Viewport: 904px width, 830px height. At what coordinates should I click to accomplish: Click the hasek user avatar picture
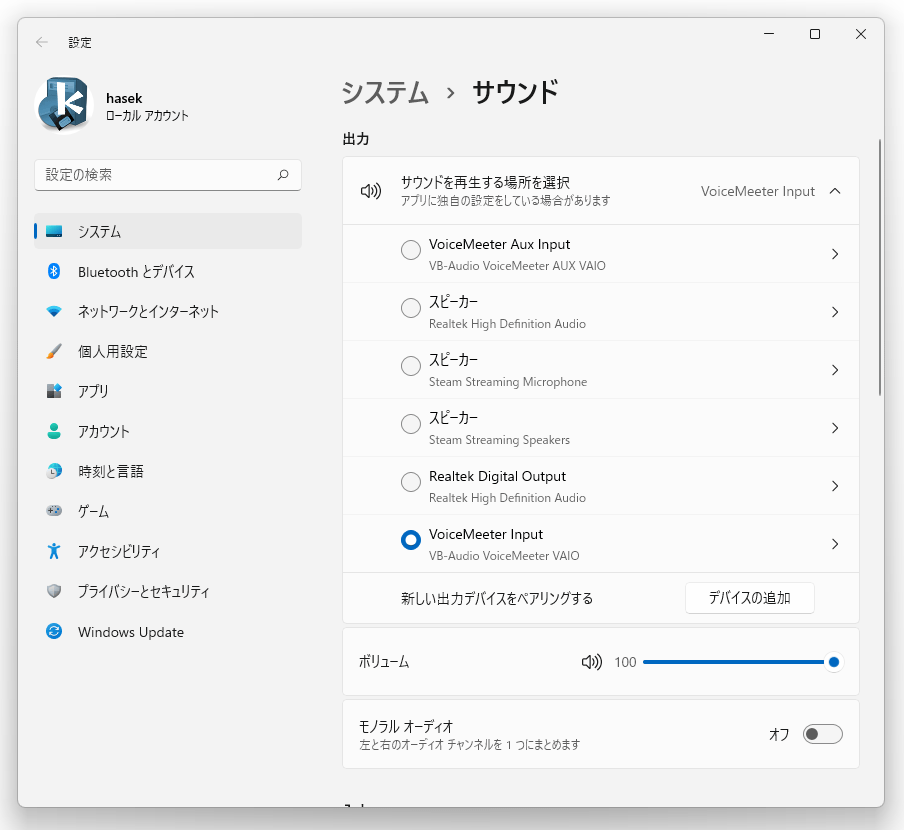click(x=64, y=105)
